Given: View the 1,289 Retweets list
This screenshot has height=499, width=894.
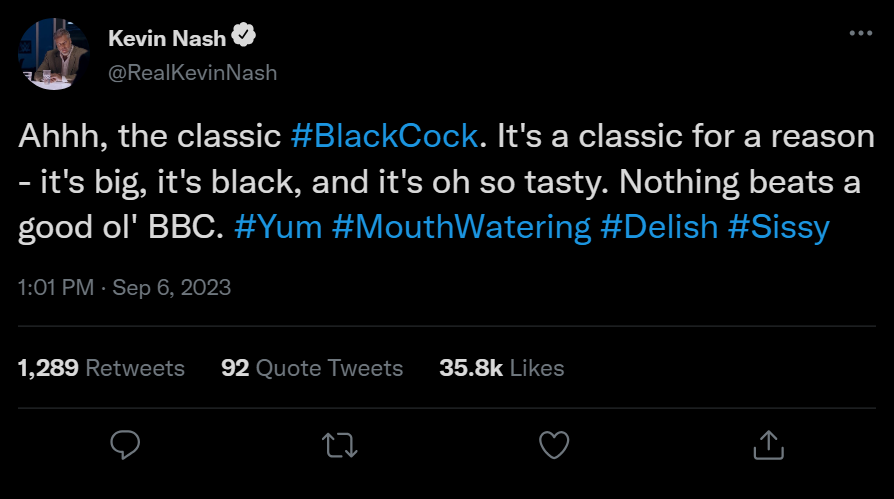Looking at the screenshot, I should pos(101,368).
